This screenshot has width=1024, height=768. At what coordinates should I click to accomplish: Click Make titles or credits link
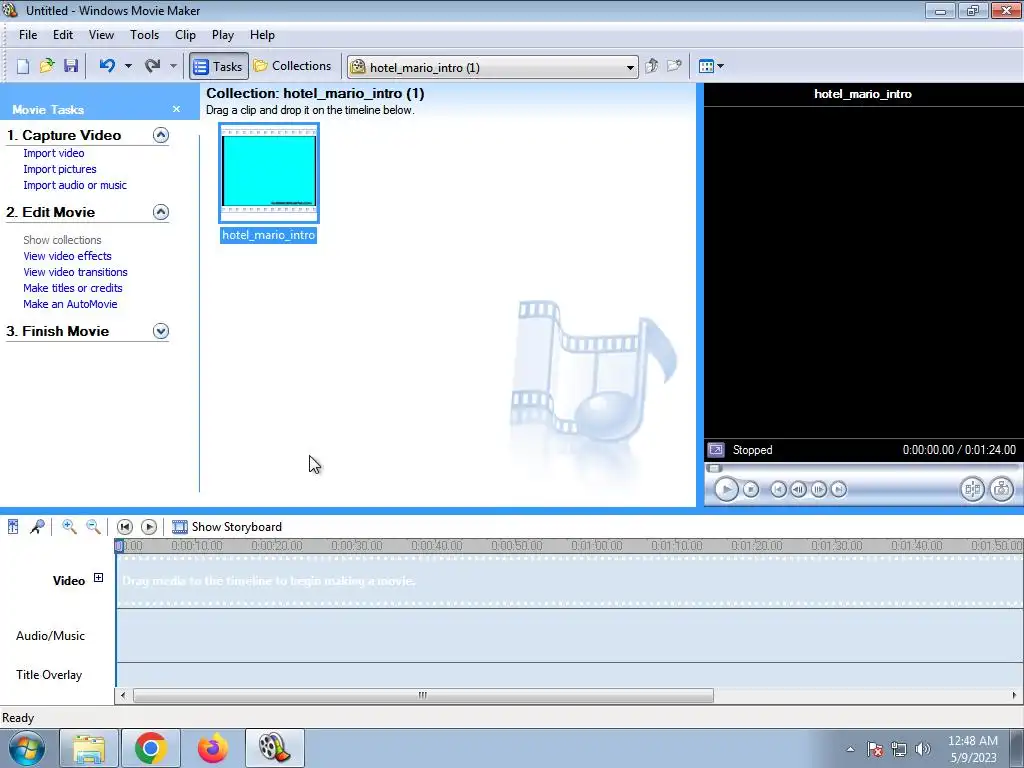pos(73,288)
